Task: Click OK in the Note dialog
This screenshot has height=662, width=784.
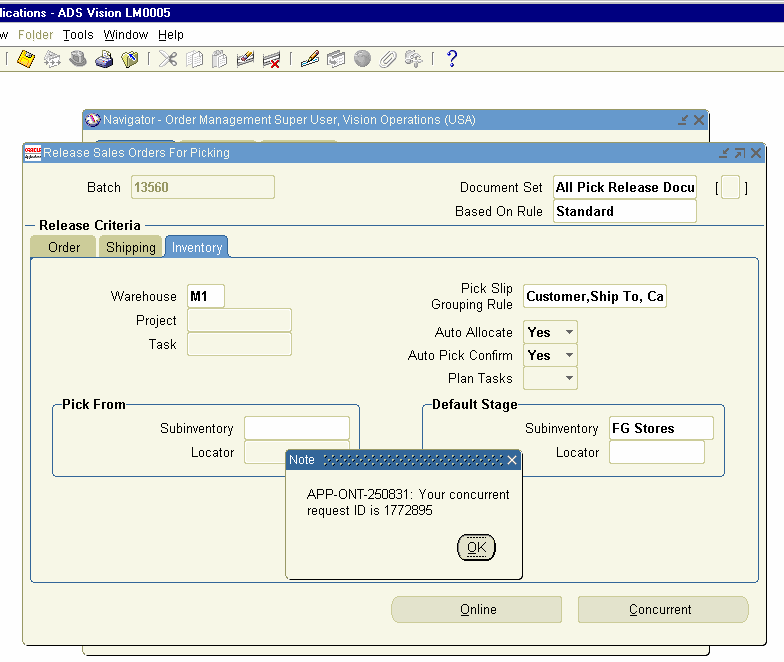Action: tap(476, 548)
